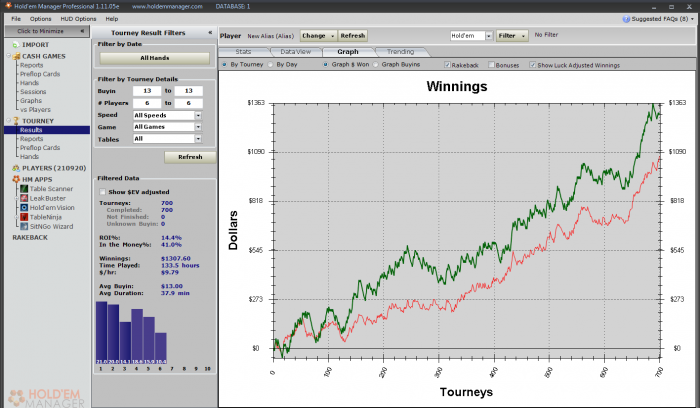
Task: Click the All Hands date filter button
Action: (154, 58)
